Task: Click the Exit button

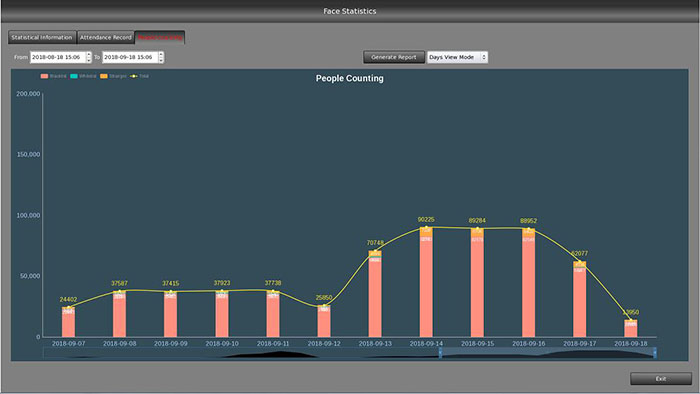Action: (x=661, y=378)
